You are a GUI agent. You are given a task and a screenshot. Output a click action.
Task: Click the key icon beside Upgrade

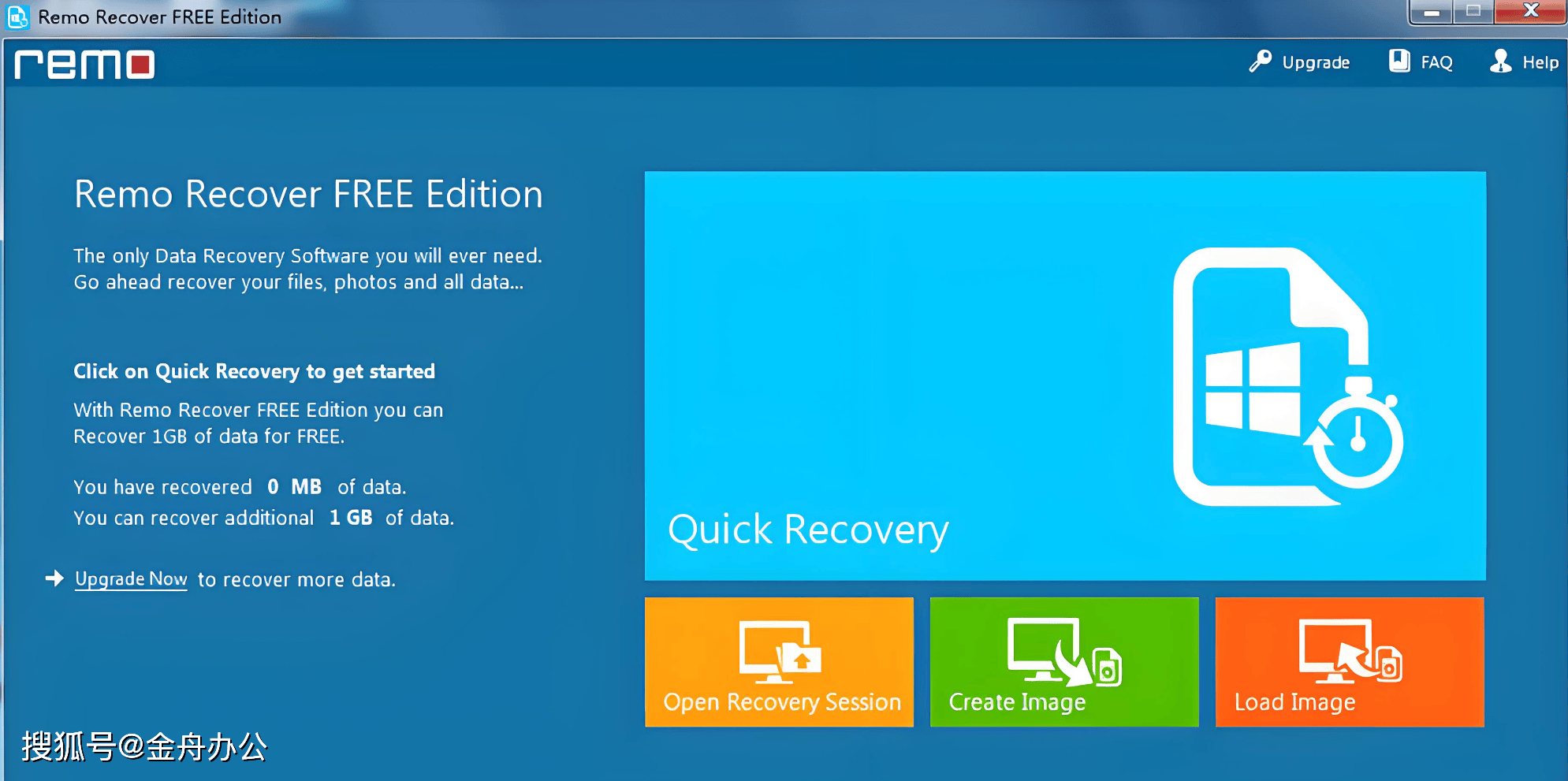click(x=1260, y=61)
